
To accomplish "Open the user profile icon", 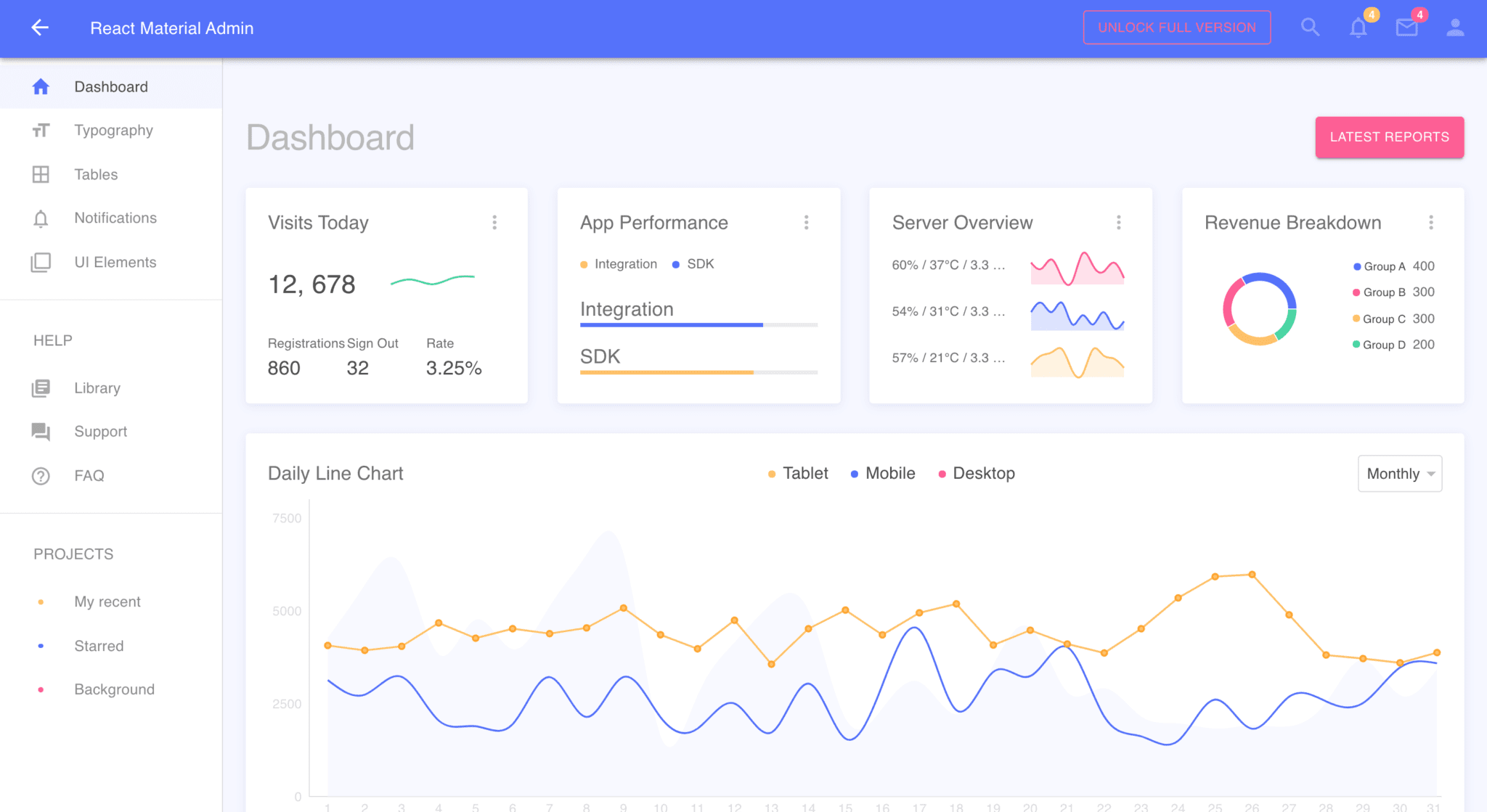I will click(x=1455, y=28).
